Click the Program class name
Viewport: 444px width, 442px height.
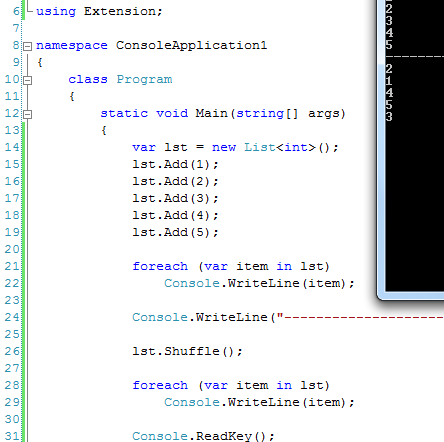click(x=144, y=79)
